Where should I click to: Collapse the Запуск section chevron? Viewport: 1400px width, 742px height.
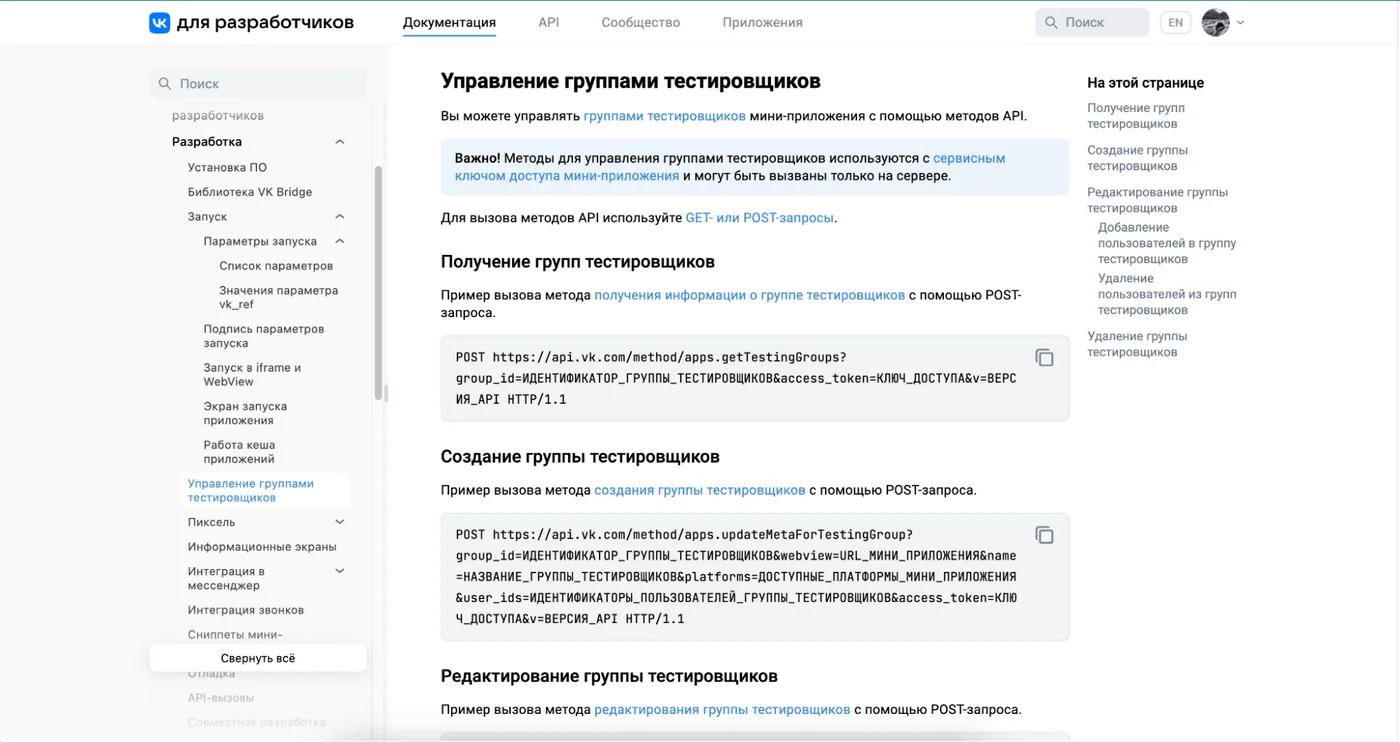(339, 217)
